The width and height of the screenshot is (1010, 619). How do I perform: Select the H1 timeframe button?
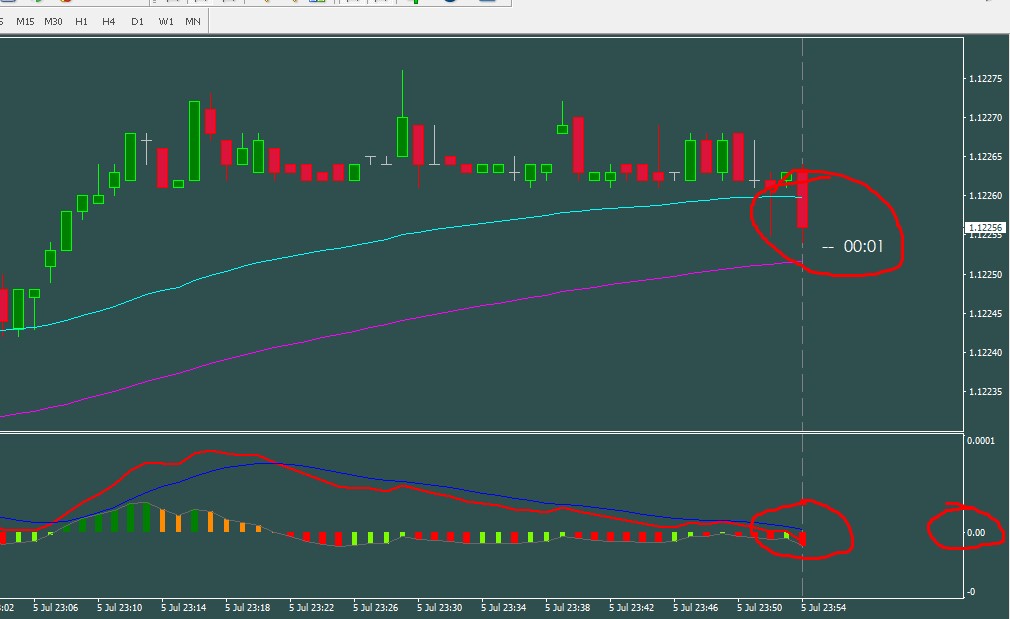[81, 21]
